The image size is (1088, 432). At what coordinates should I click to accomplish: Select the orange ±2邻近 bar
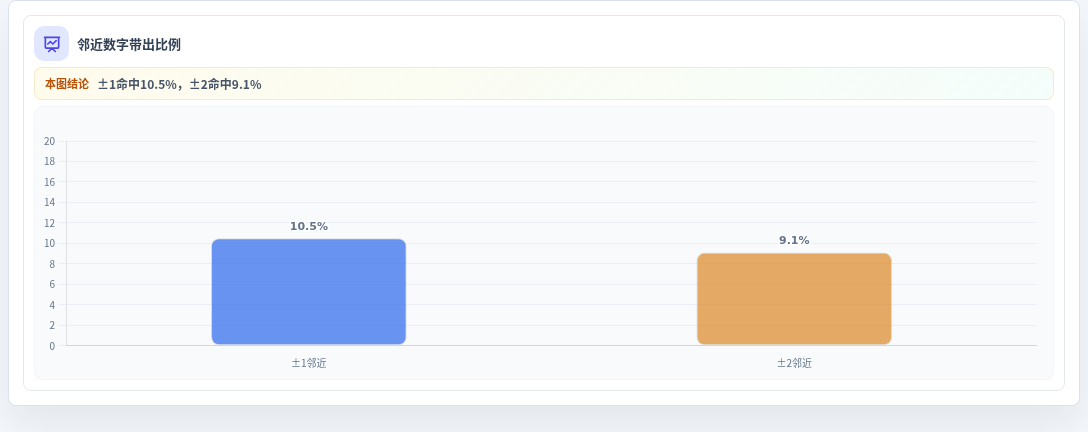click(x=794, y=299)
